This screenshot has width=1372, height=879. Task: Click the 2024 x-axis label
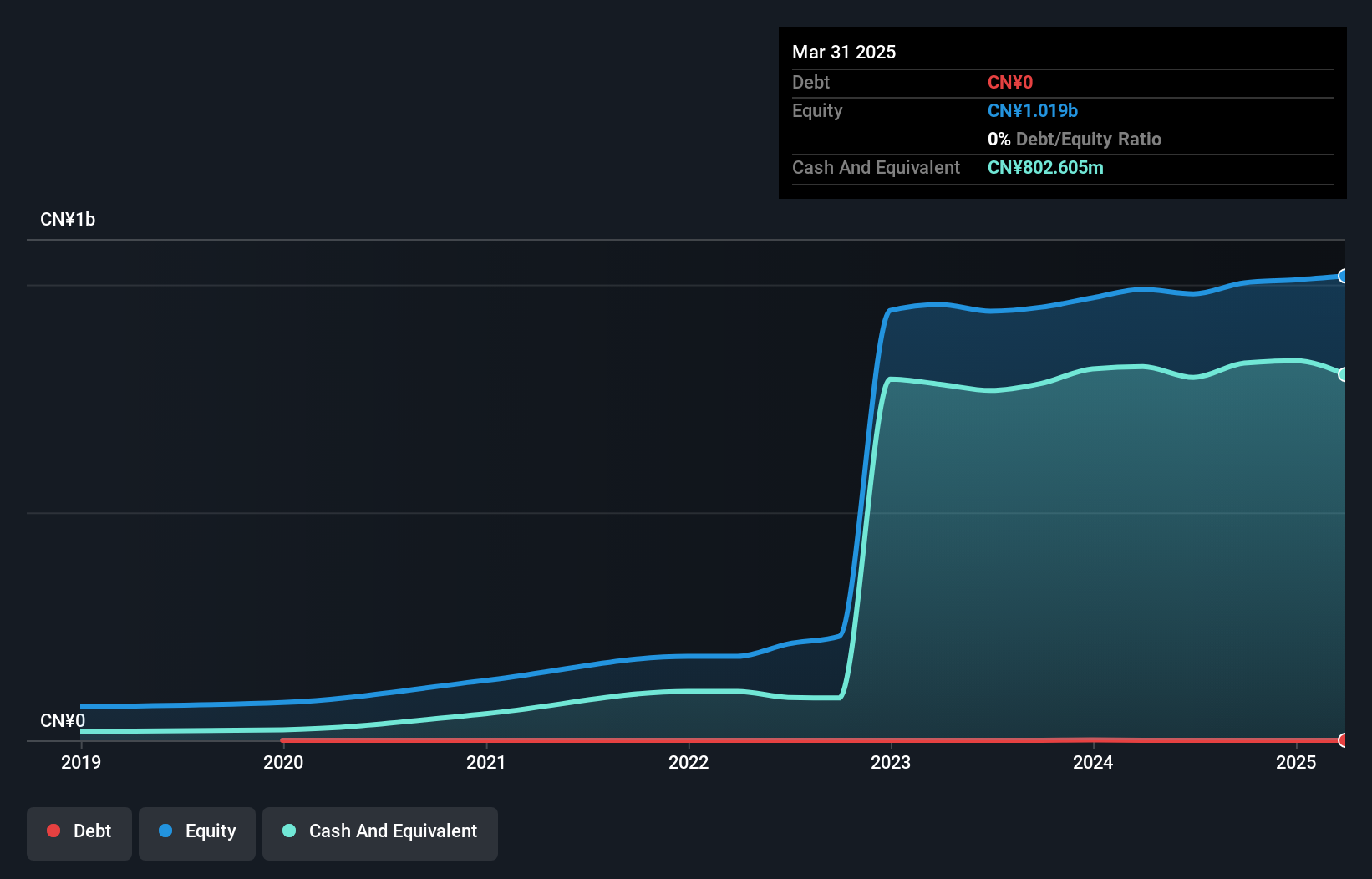(x=1093, y=762)
